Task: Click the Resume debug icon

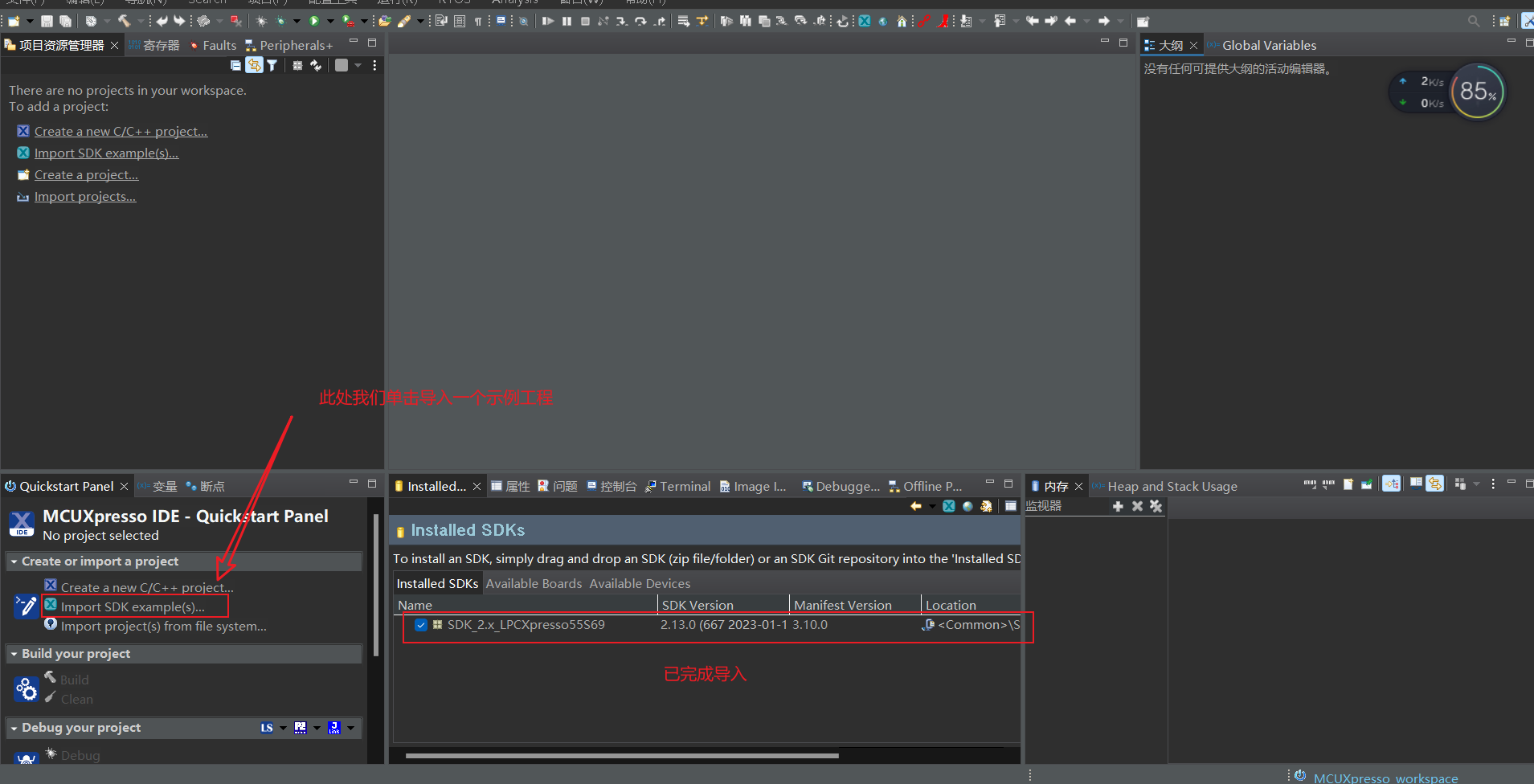Action: [x=547, y=21]
